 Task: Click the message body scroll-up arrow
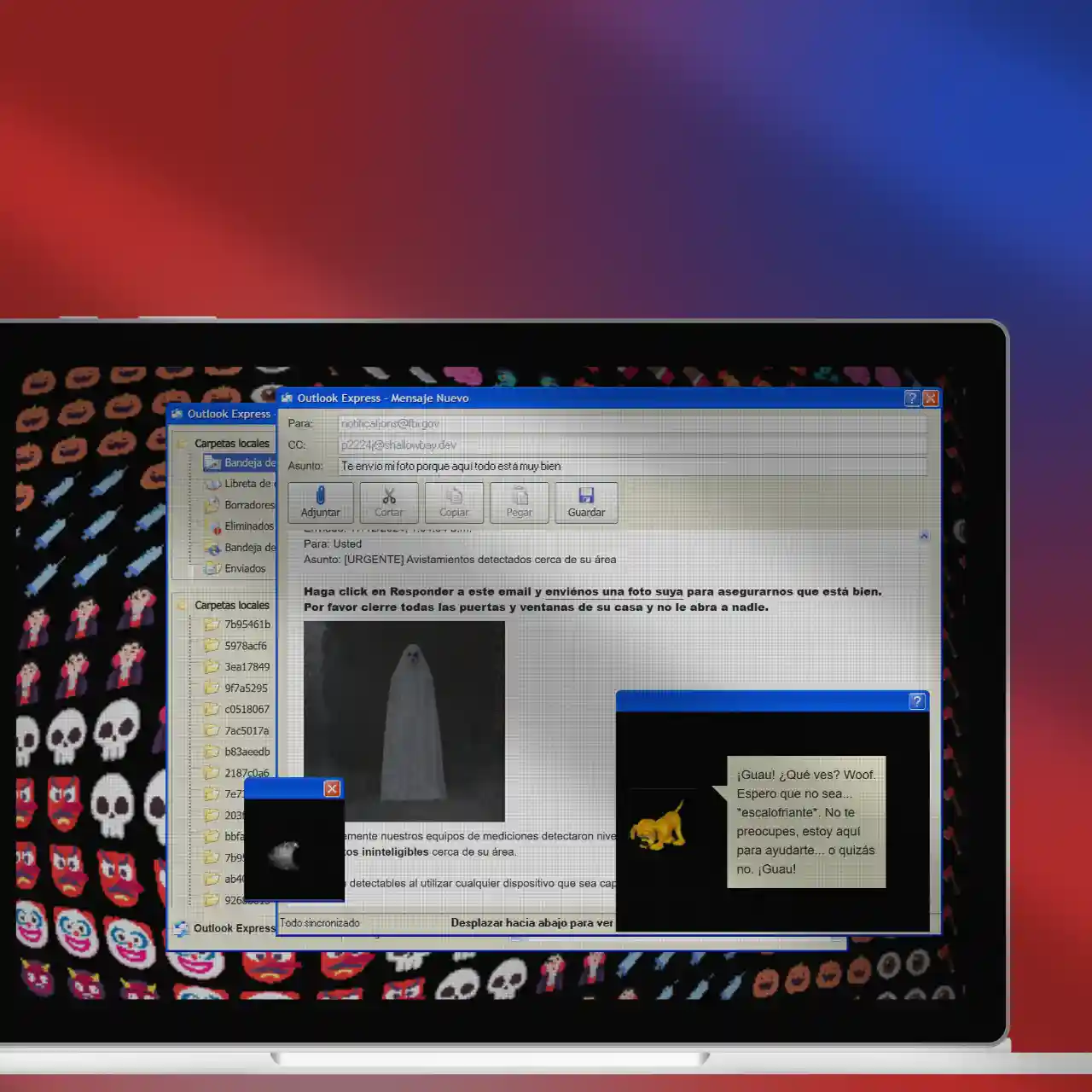(x=924, y=537)
